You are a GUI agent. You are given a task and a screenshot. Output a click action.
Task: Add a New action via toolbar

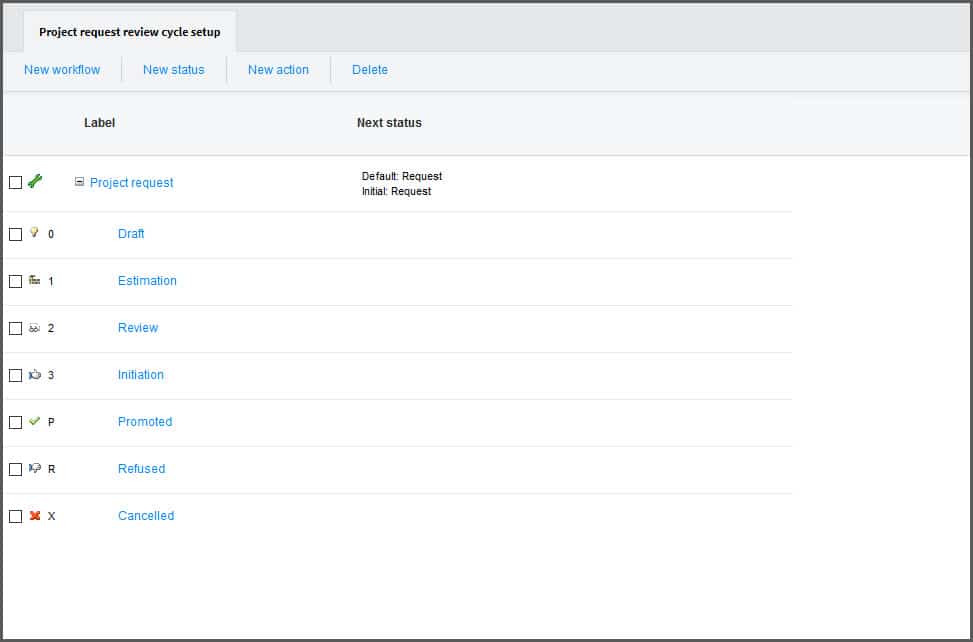[x=278, y=70]
